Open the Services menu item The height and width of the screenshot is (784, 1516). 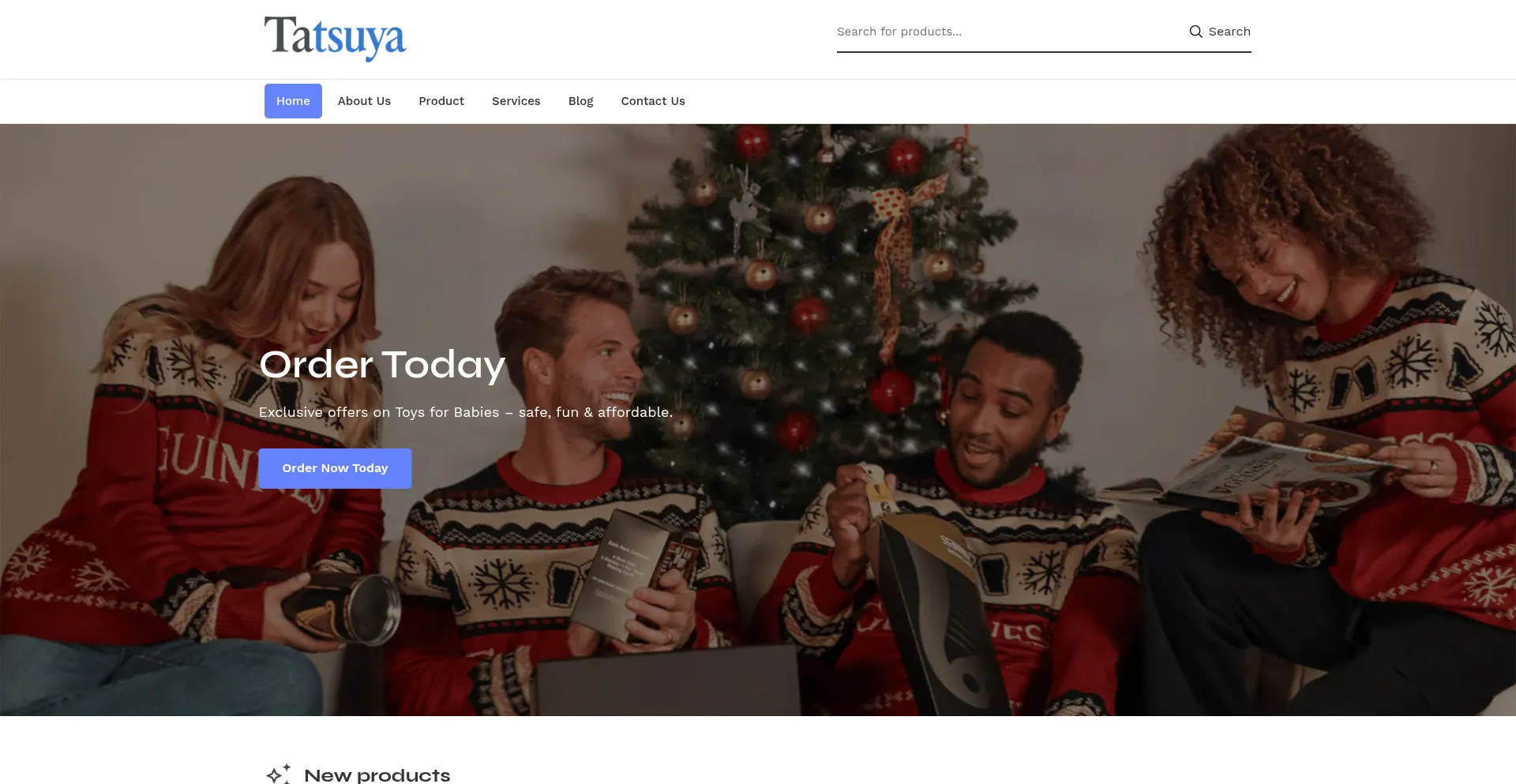point(516,101)
